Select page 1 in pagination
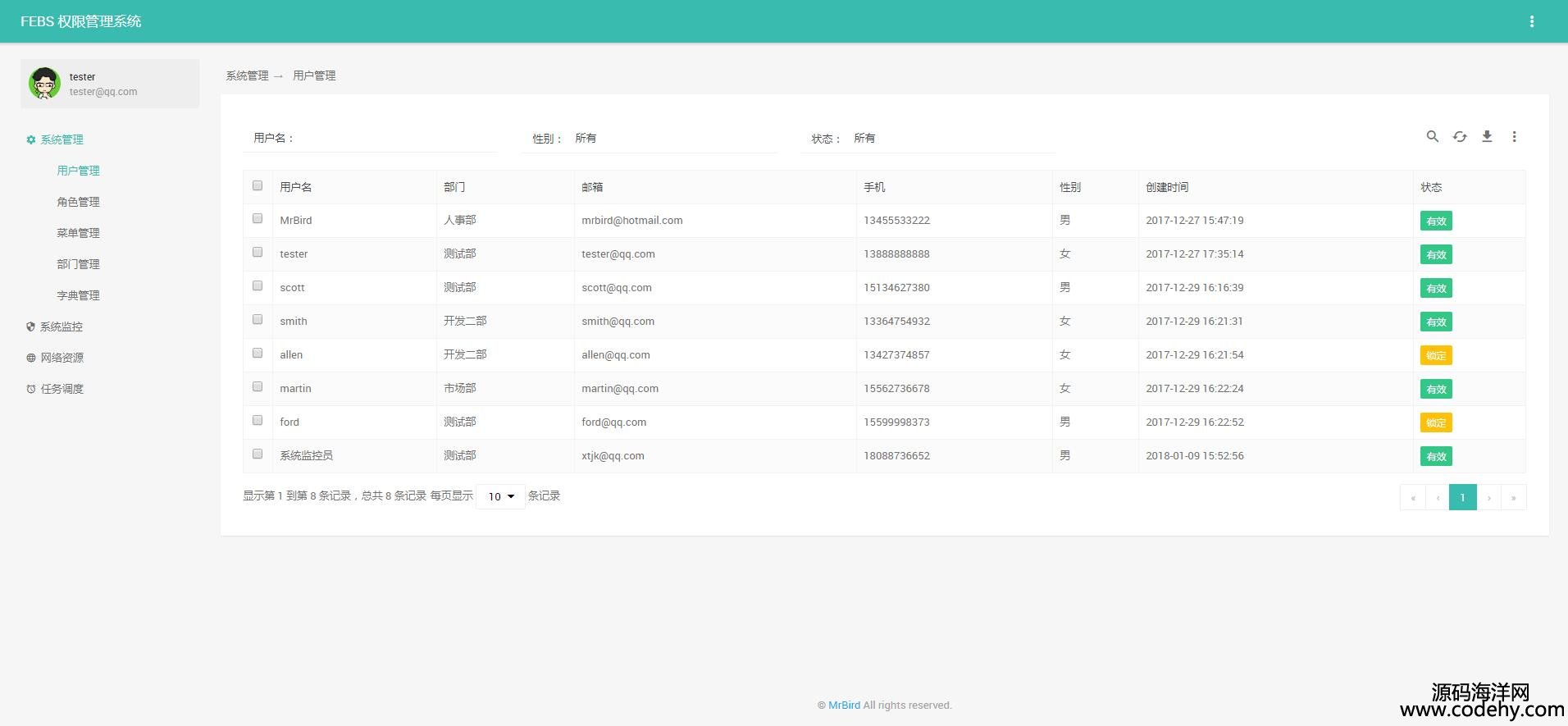Viewport: 1568px width, 726px height. [1462, 497]
